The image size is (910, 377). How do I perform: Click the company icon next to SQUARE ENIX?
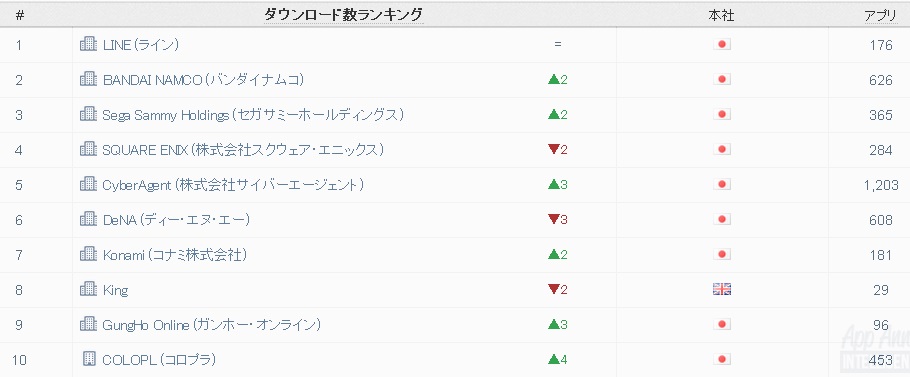click(x=88, y=149)
